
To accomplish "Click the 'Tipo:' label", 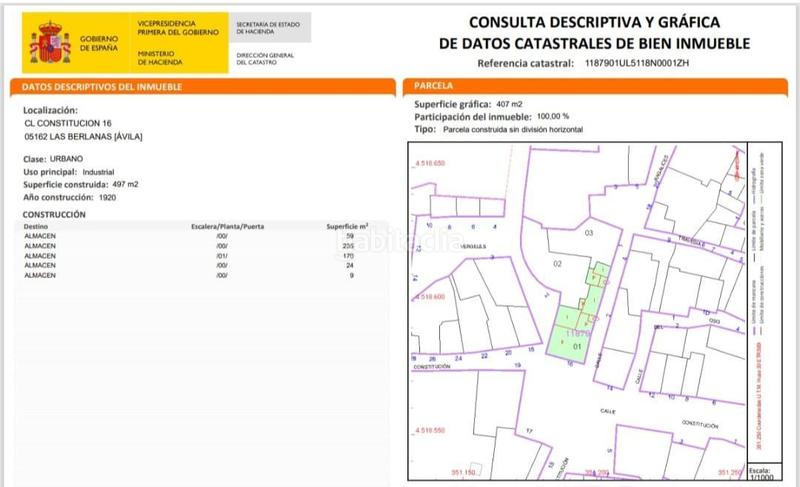I will pos(426,130).
